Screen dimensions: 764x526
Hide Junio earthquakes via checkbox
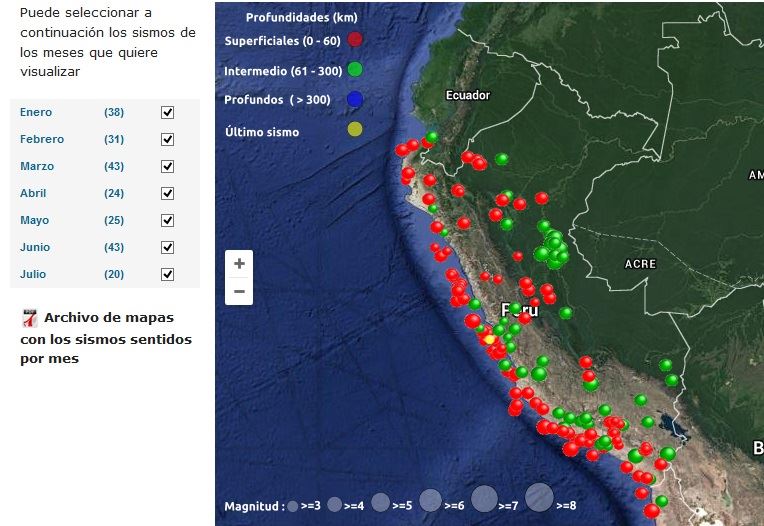(168, 248)
